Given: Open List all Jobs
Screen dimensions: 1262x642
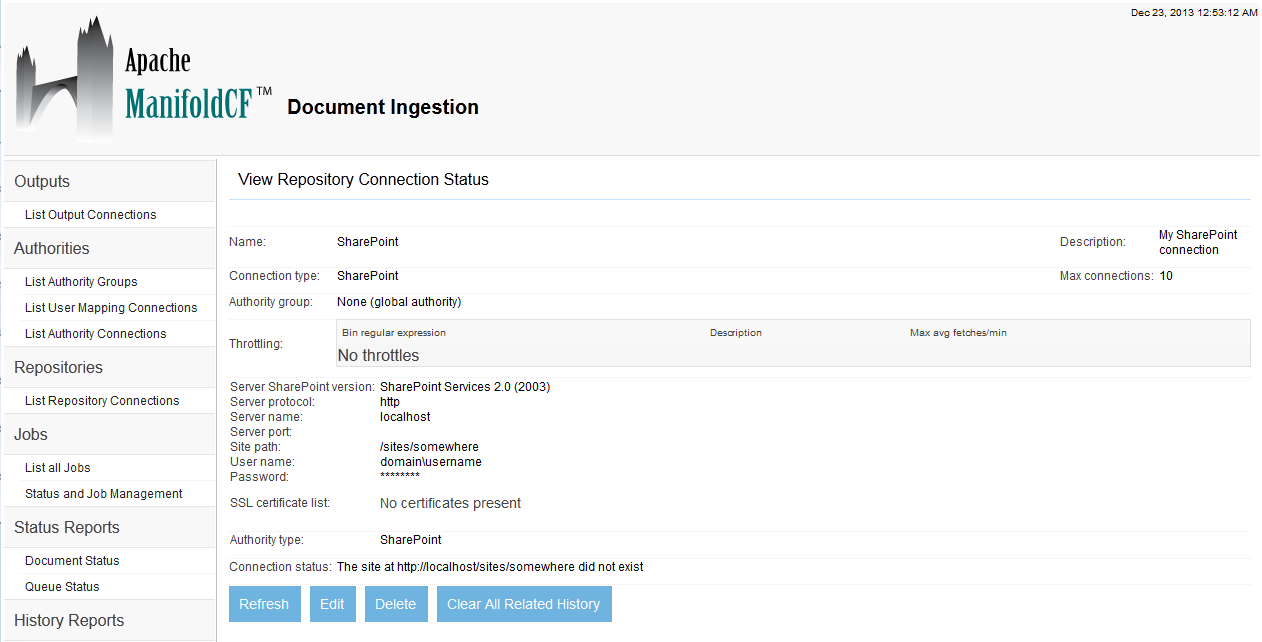Looking at the screenshot, I should (x=57, y=467).
